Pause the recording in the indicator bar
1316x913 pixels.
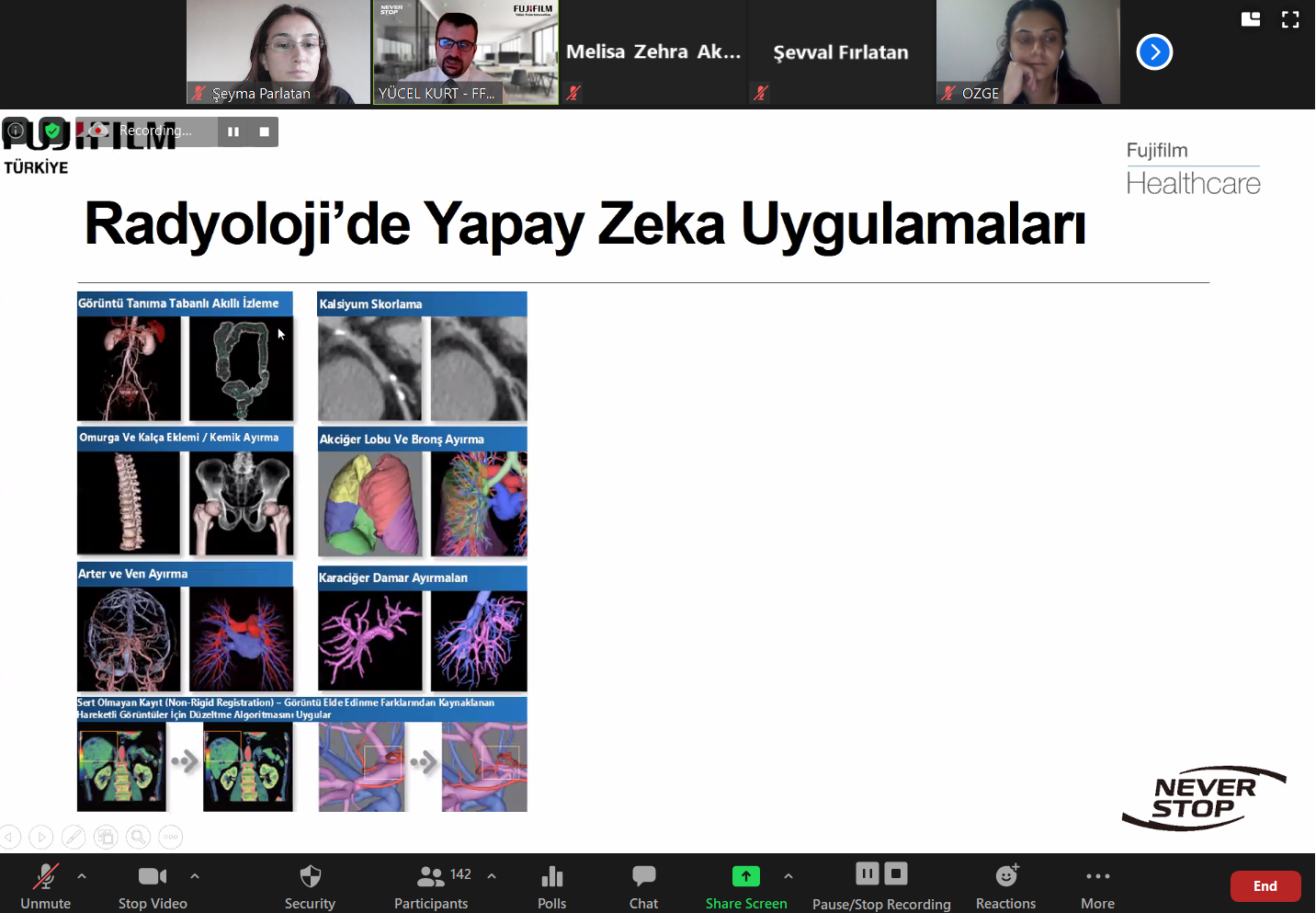(233, 131)
